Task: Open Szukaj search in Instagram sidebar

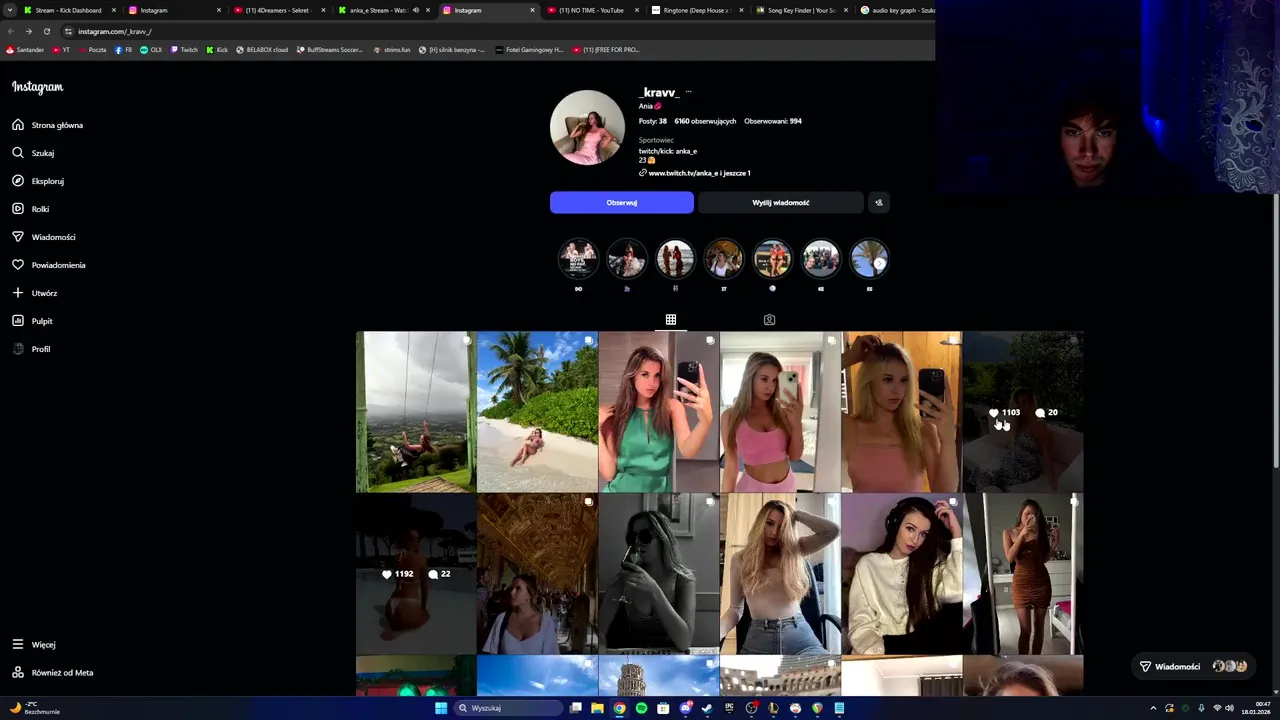Action: (x=33, y=153)
